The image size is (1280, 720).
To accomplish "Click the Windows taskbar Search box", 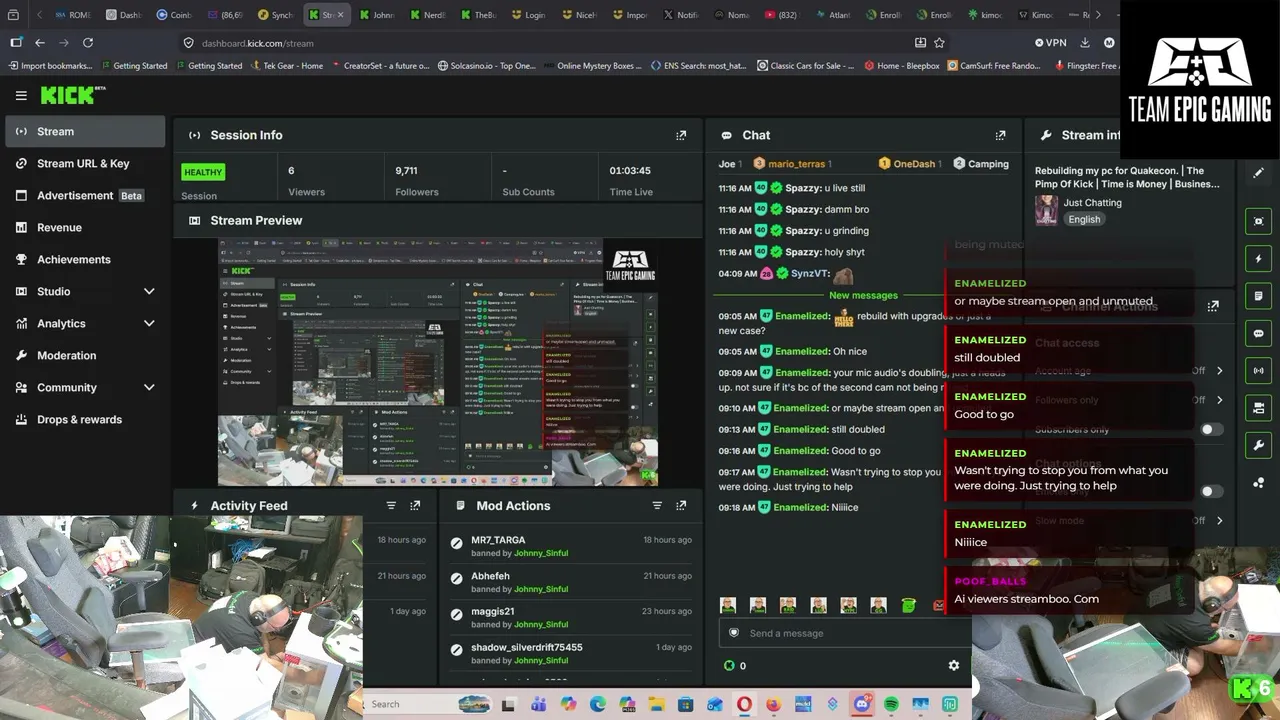I will (427, 704).
